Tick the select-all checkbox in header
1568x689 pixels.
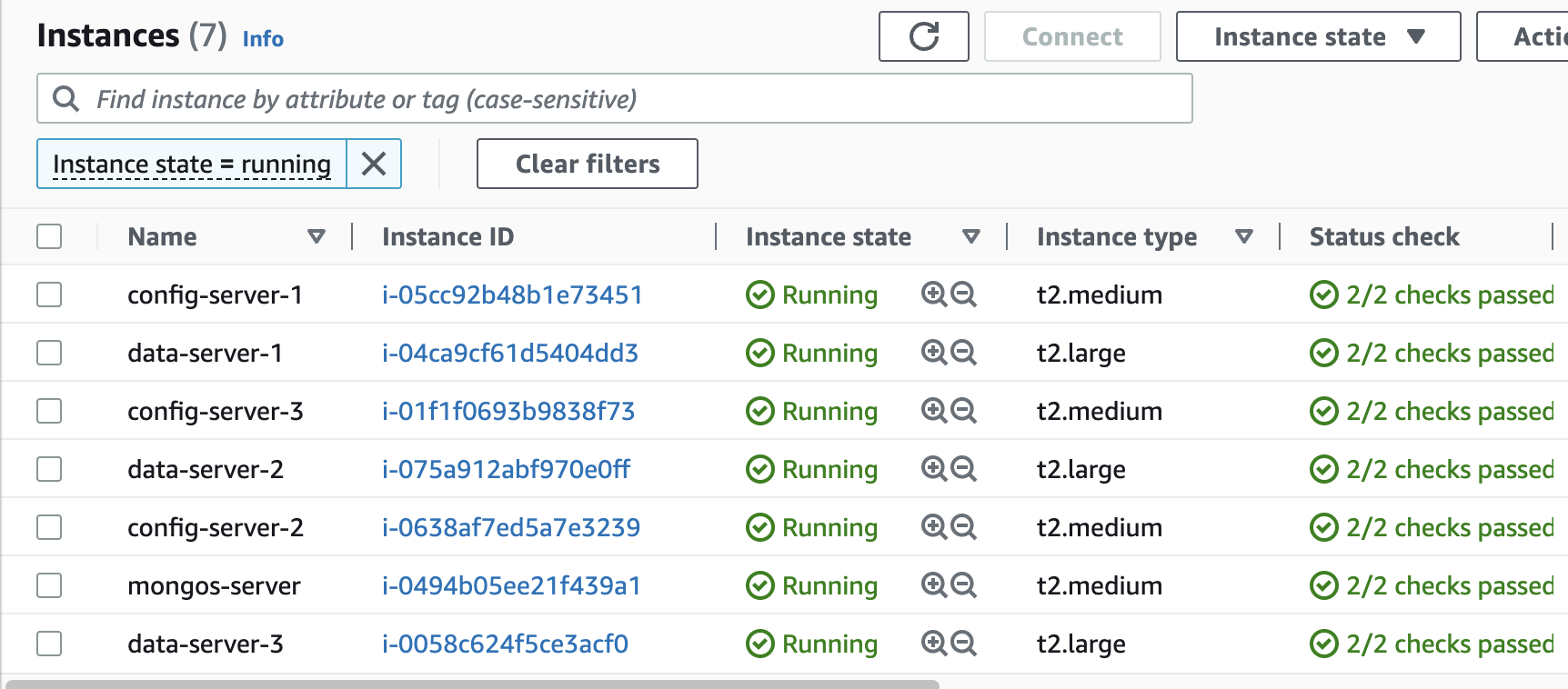tap(49, 236)
